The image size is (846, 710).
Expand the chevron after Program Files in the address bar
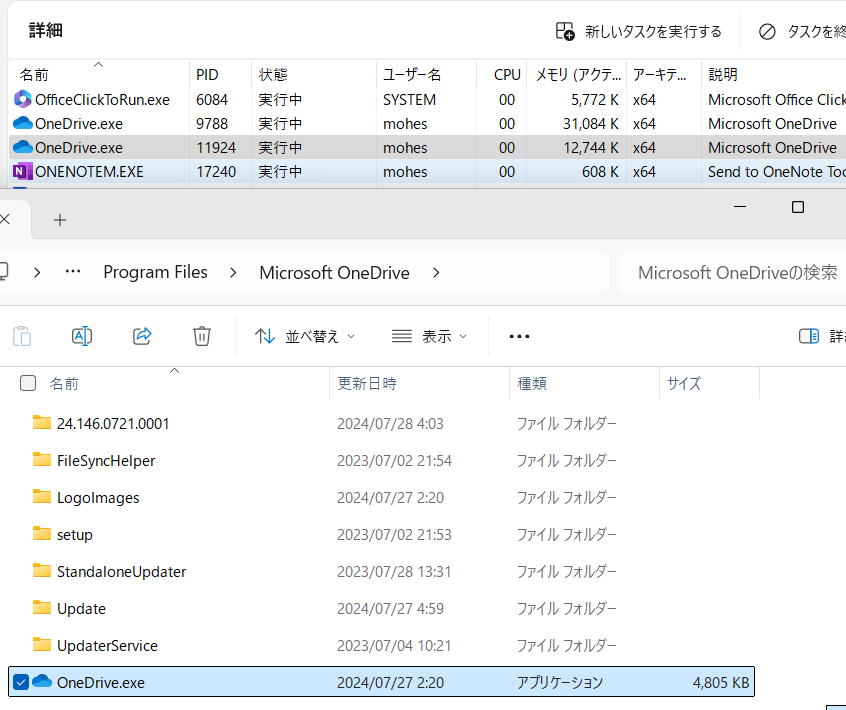(233, 273)
